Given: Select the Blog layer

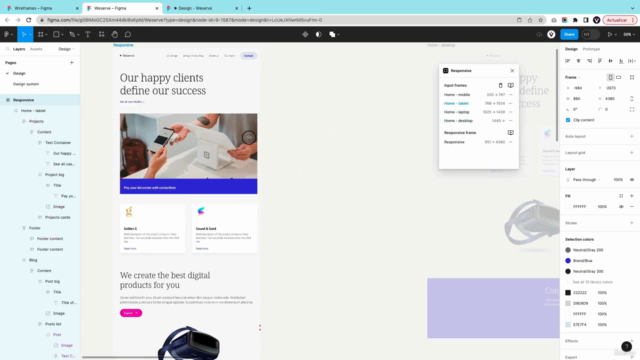Looking at the screenshot, I should click(33, 260).
